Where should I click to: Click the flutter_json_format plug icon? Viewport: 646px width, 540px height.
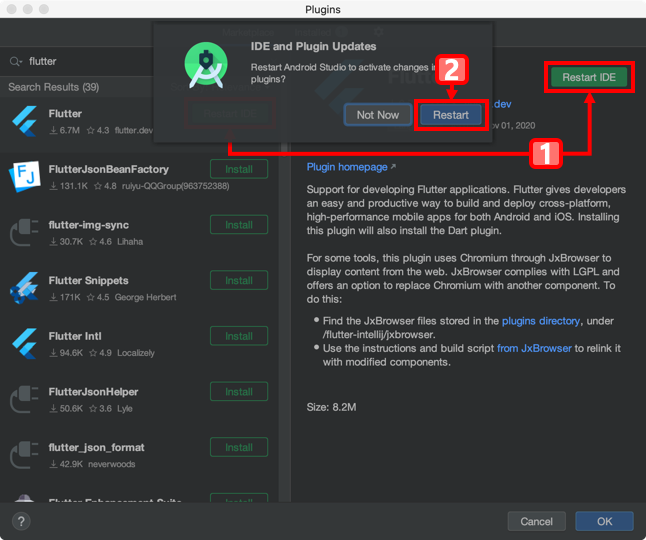(x=24, y=455)
